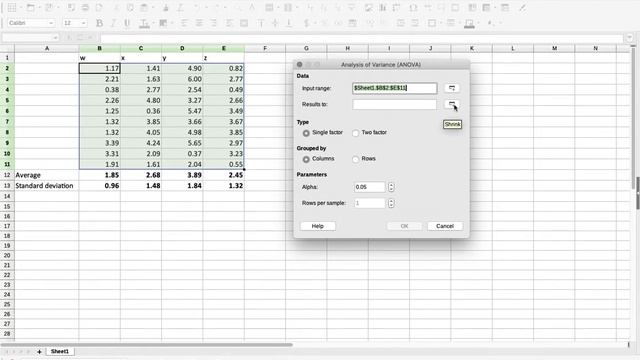Click the Open file toolbar icon
This screenshot has height=360, width=640.
tap(31, 7)
